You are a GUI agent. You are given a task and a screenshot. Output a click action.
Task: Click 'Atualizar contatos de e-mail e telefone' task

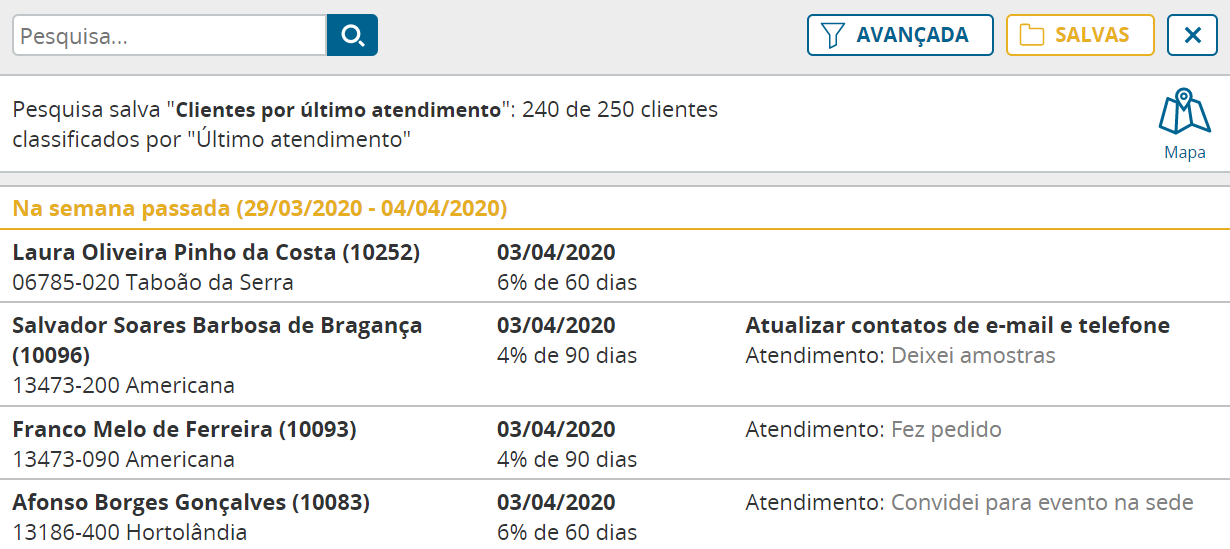(x=957, y=326)
